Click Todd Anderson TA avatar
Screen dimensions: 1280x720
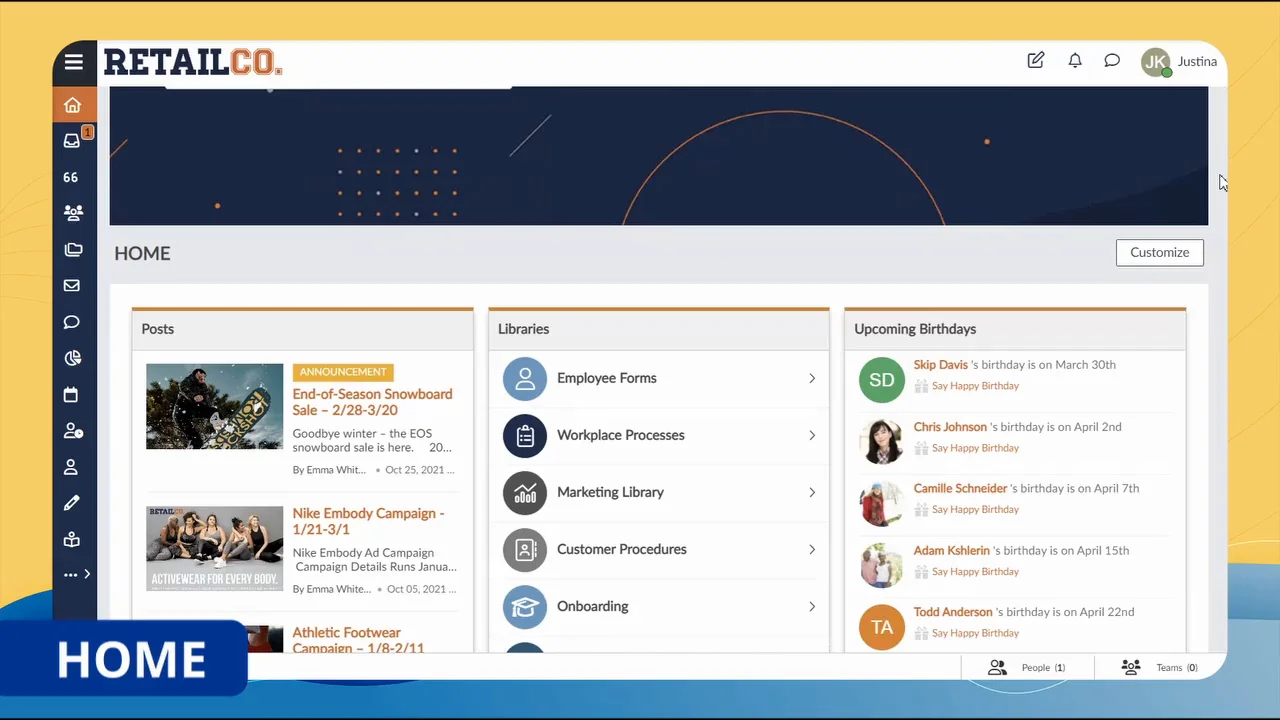coord(882,627)
